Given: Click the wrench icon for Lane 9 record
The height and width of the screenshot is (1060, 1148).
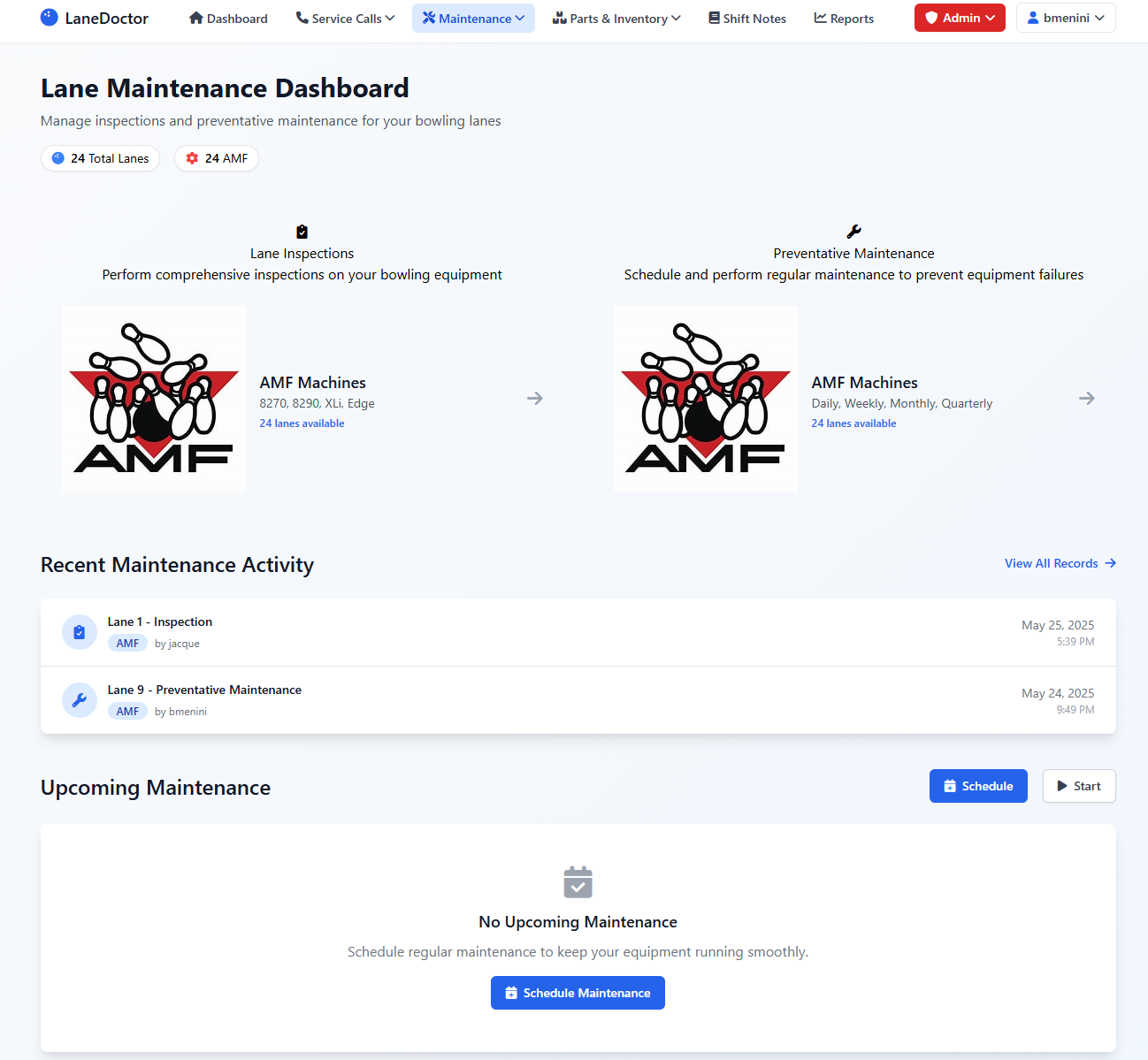Looking at the screenshot, I should click(x=80, y=700).
